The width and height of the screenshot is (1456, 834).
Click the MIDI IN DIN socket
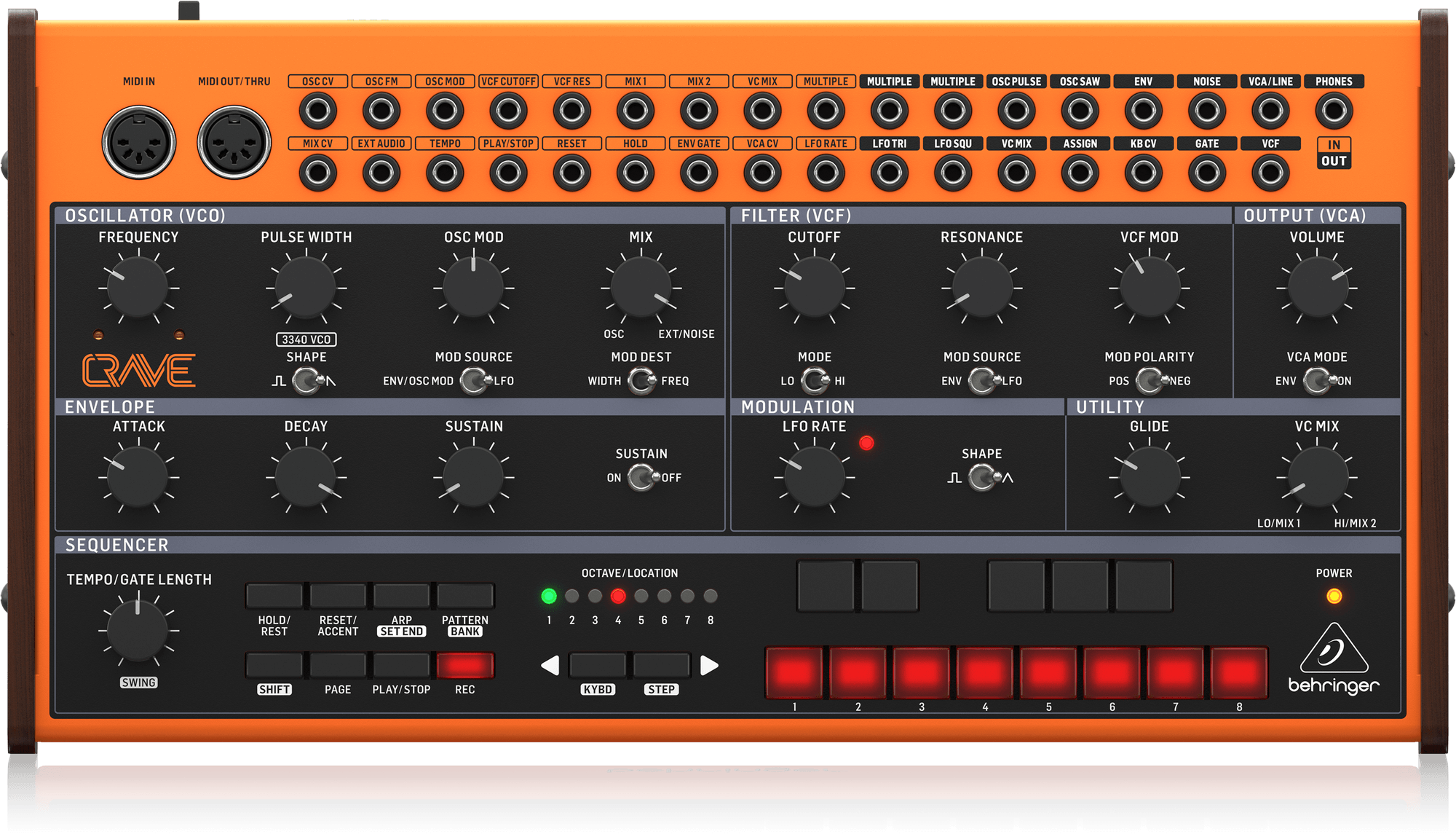click(138, 143)
